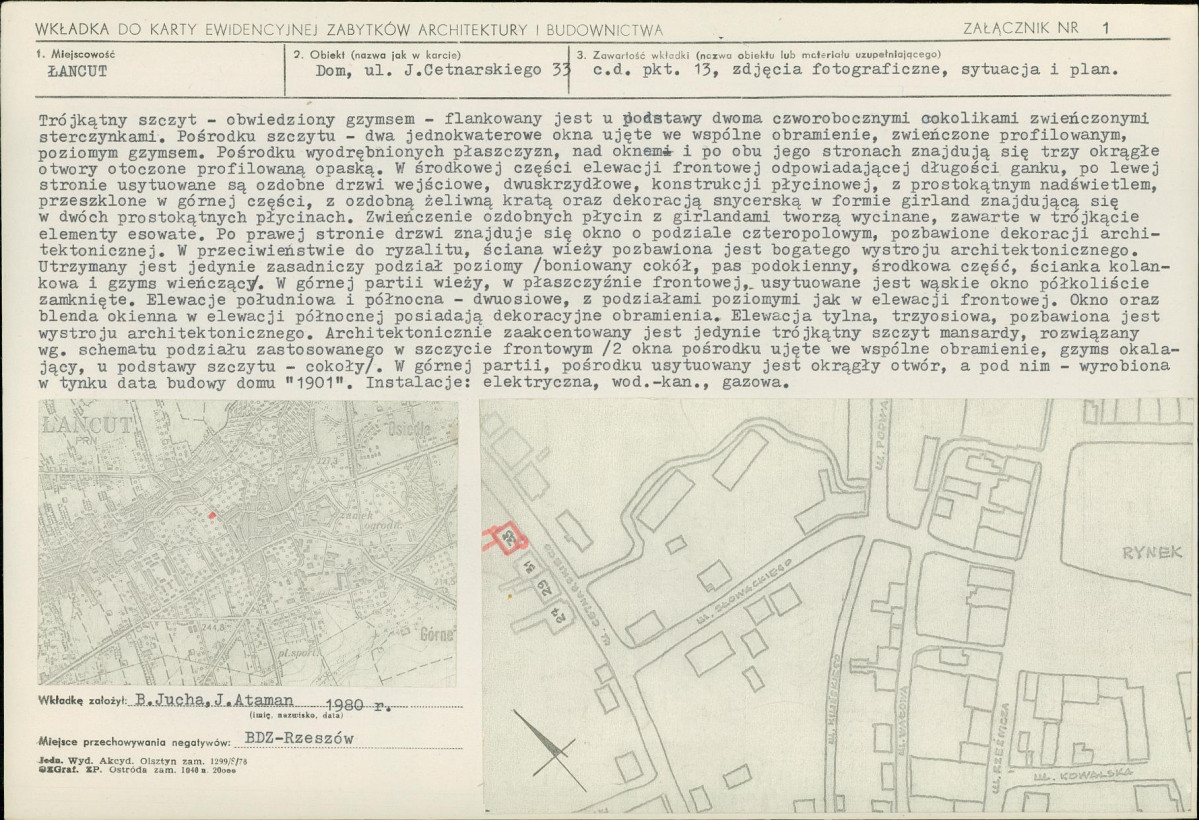Click the Osiedle label on the topographic map
The height and width of the screenshot is (820, 1199).
[408, 428]
